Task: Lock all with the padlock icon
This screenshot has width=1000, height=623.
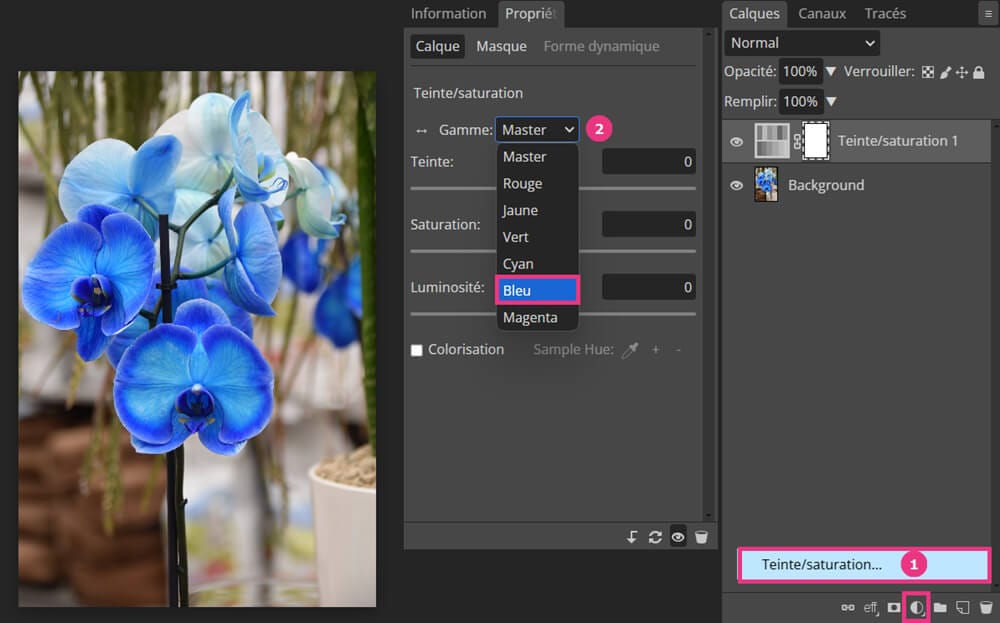Action: pyautogui.click(x=978, y=72)
